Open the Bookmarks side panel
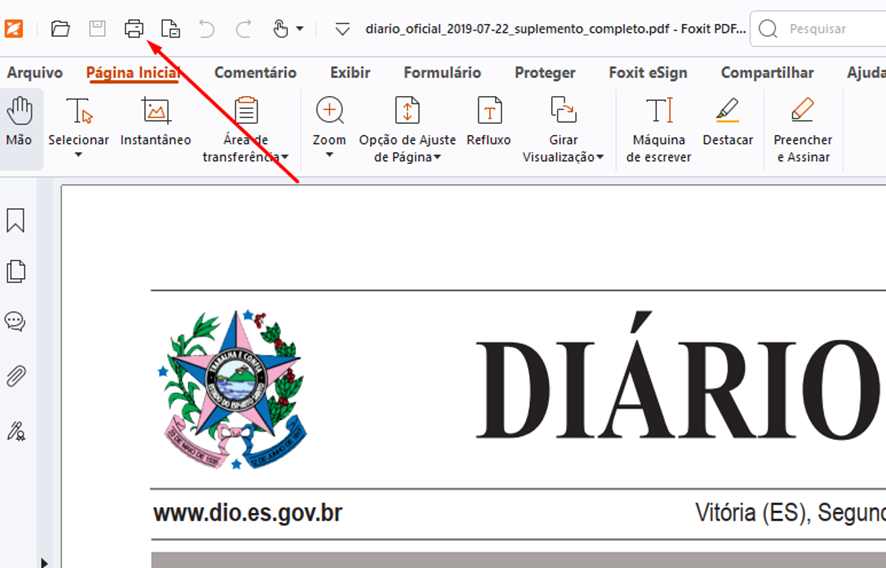 (x=16, y=220)
